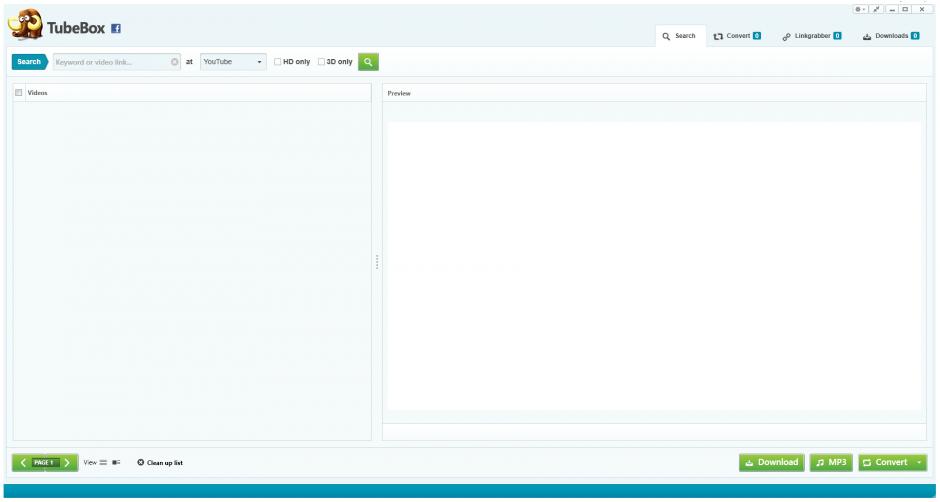940x502 pixels.
Task: Switch to list view layout
Action: coord(103,463)
